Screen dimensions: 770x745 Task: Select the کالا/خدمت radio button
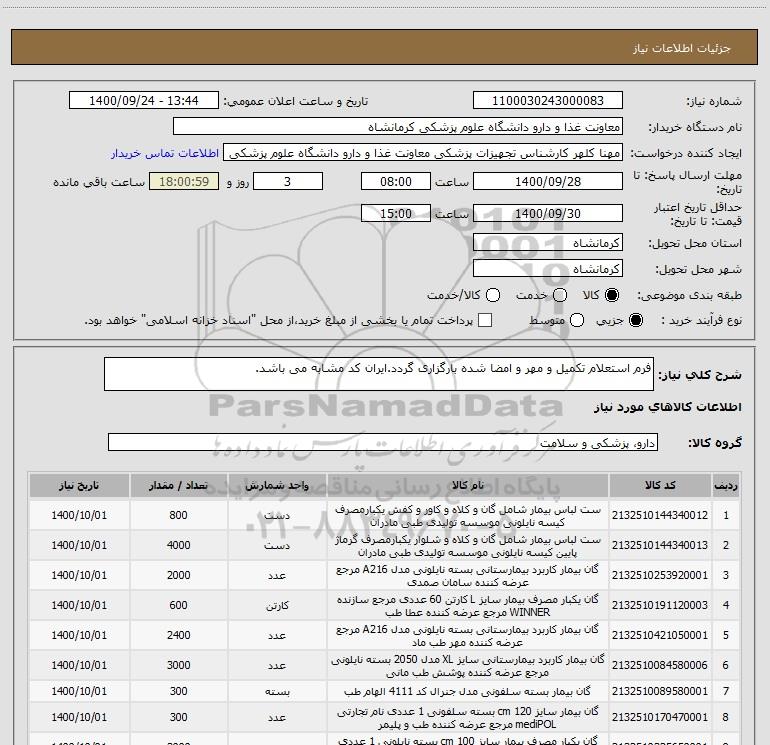tap(493, 295)
